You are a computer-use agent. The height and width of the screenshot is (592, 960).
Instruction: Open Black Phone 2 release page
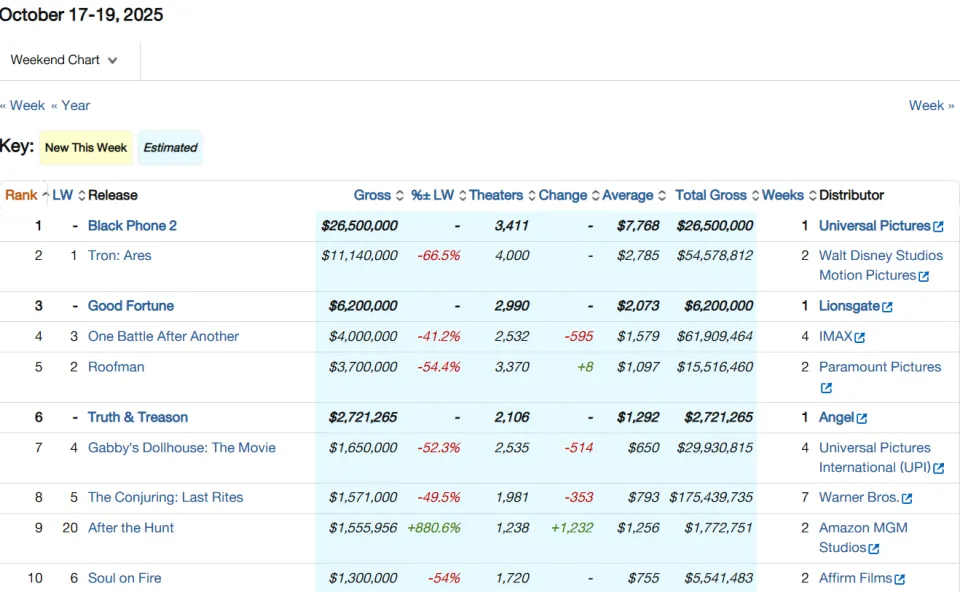tap(132, 226)
